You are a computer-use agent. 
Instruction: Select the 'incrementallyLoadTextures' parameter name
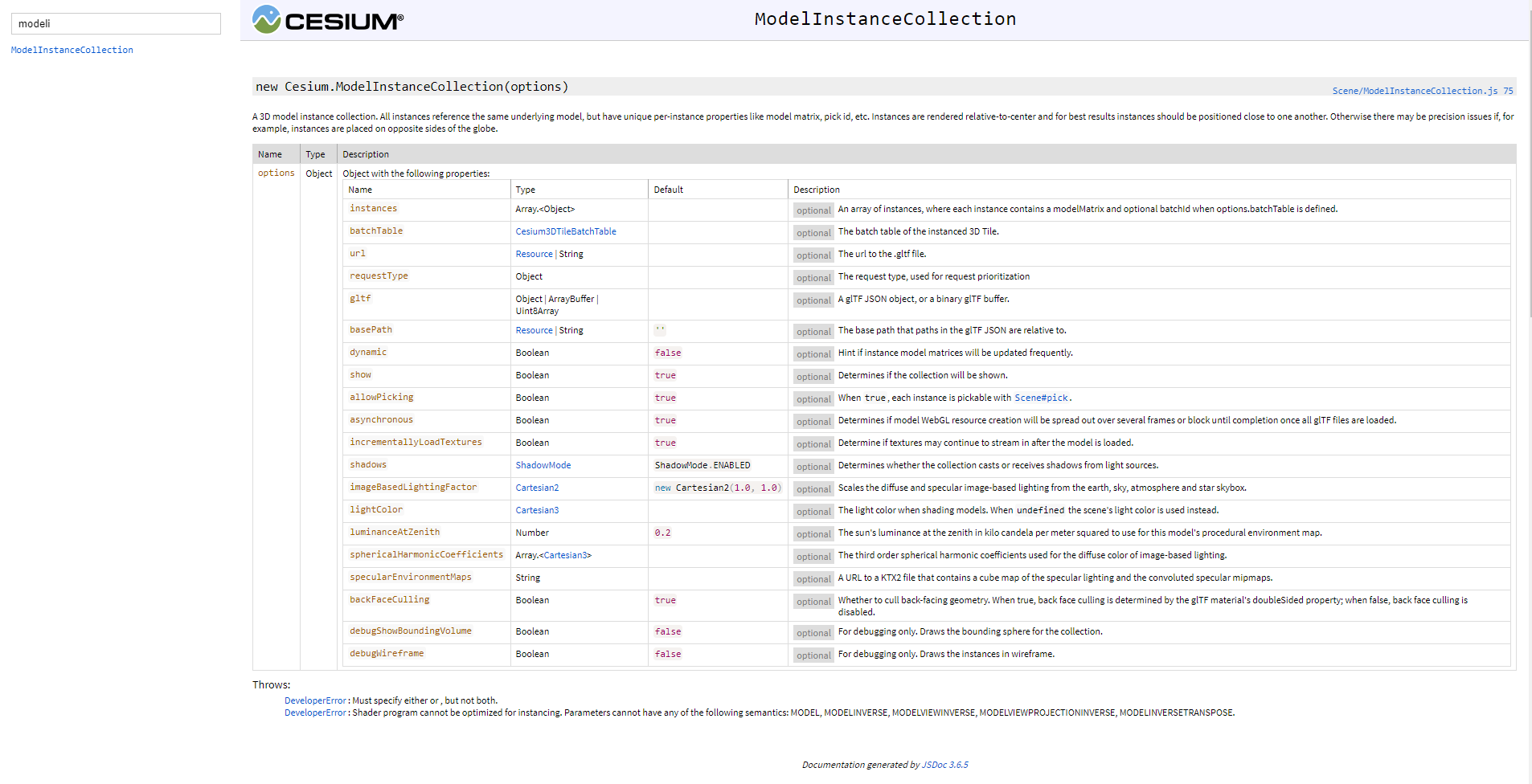tap(416, 442)
